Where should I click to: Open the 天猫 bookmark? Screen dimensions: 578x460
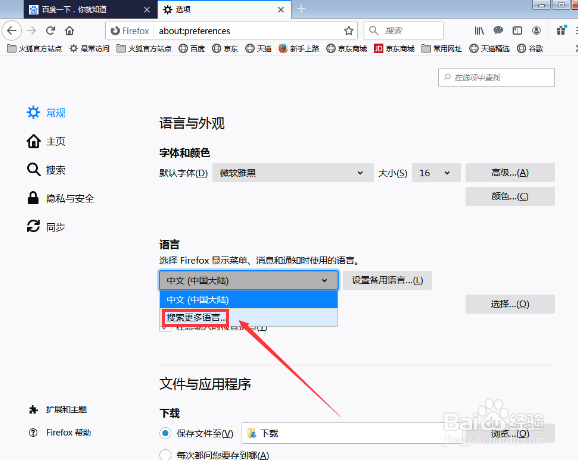click(258, 48)
